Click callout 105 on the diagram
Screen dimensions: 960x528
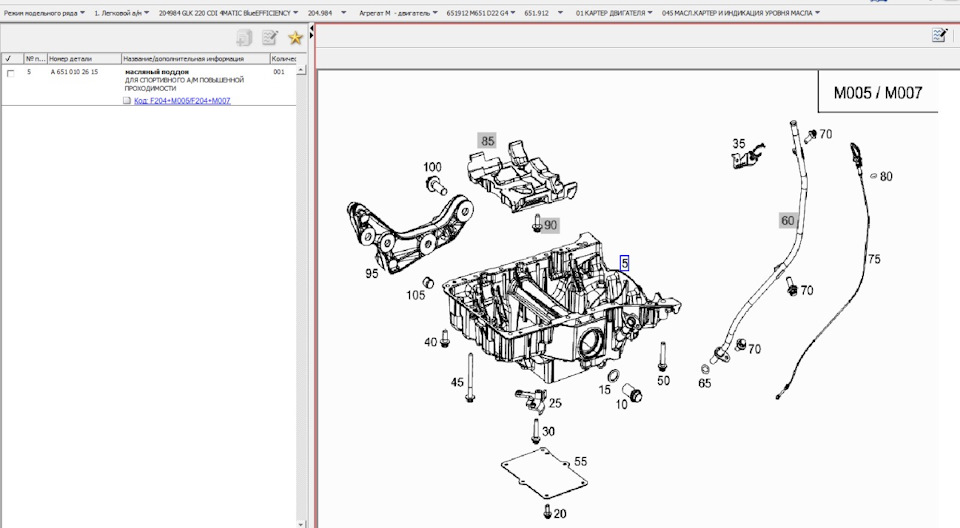(416, 295)
